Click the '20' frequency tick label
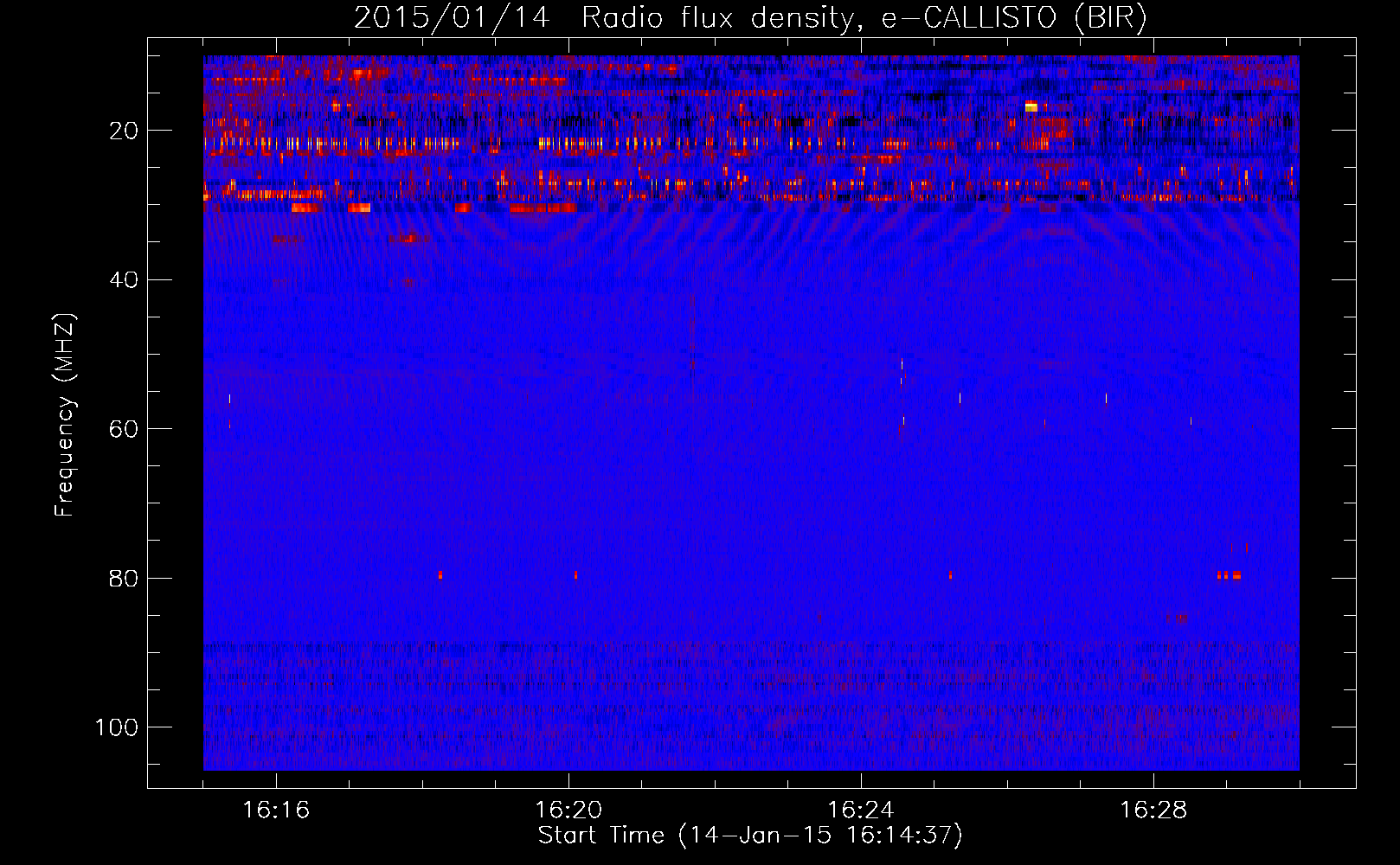Screen dimensions: 1400x865 pyautogui.click(x=124, y=131)
